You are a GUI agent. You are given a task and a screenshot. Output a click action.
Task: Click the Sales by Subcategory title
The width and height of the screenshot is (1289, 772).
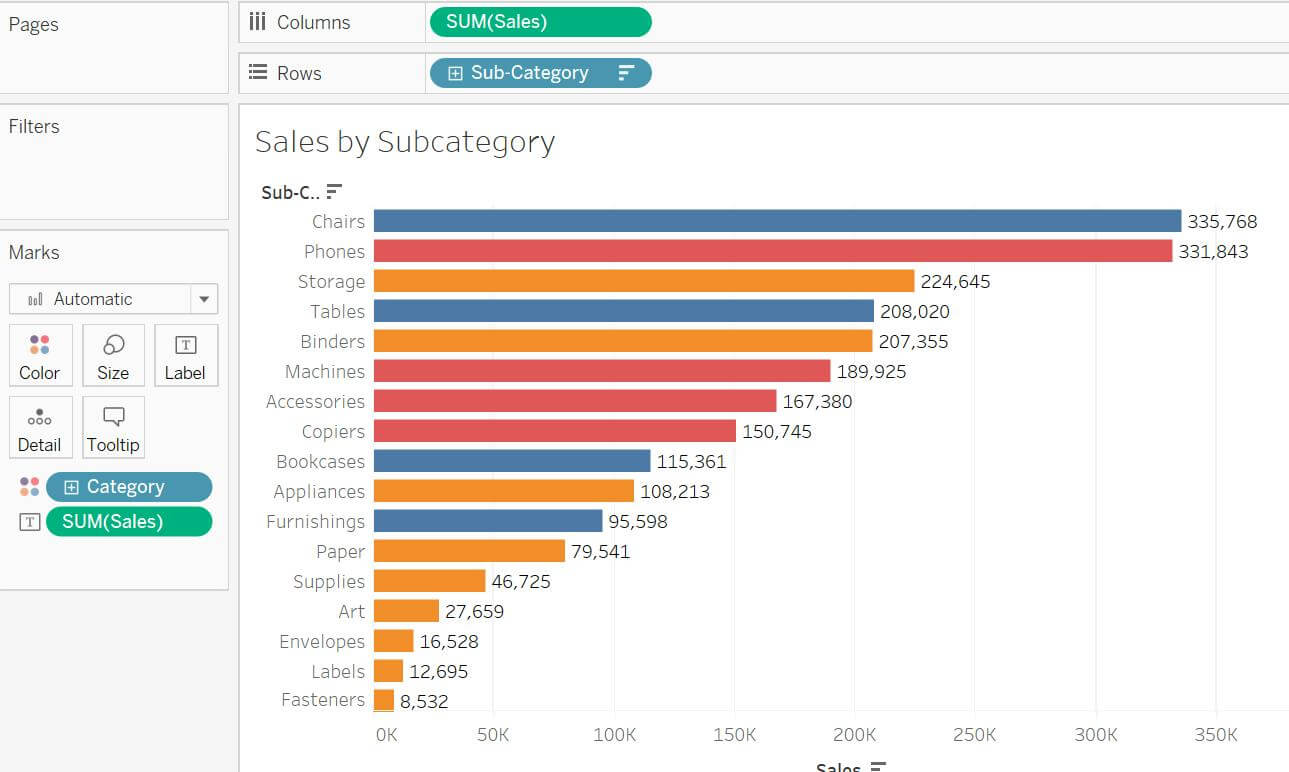[405, 142]
